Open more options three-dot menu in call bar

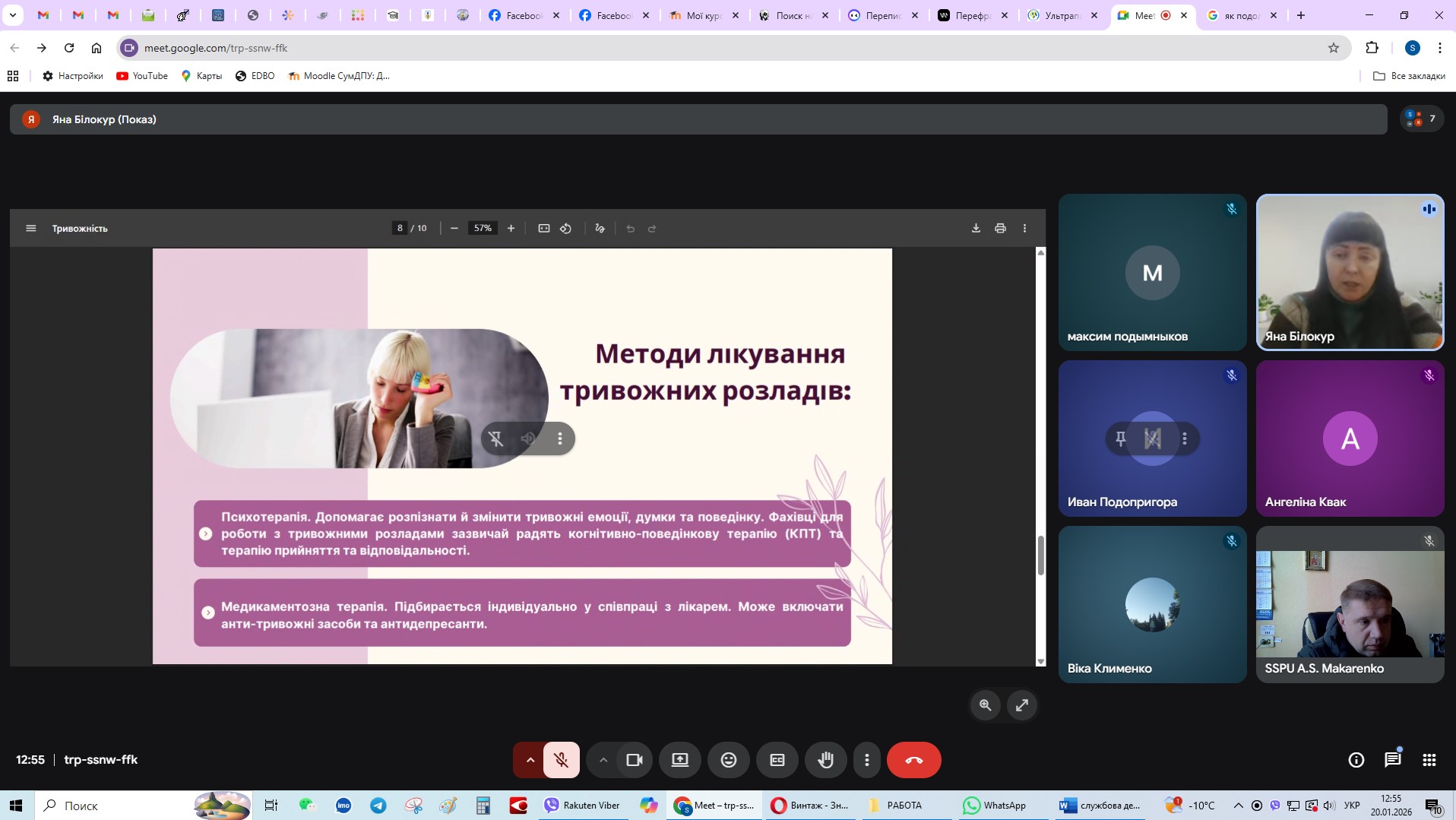[866, 760]
